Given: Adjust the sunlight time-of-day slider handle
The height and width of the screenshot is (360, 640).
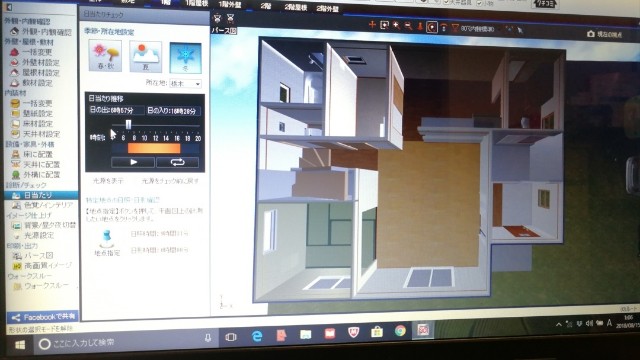Looking at the screenshot, I should 129,124.
